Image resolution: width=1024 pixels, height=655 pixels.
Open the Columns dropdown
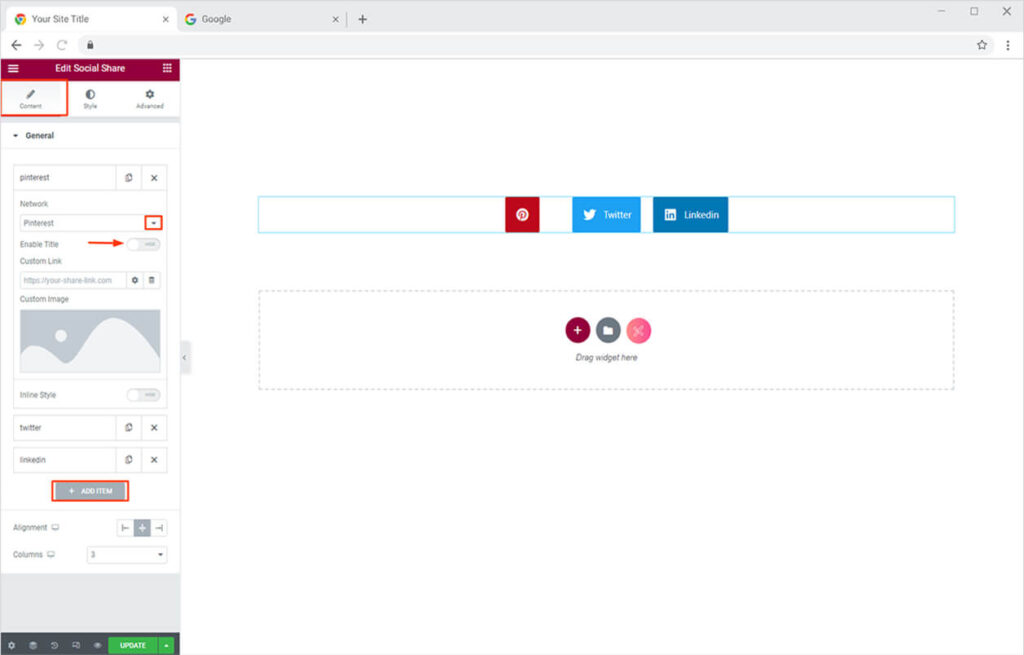[x=127, y=554]
